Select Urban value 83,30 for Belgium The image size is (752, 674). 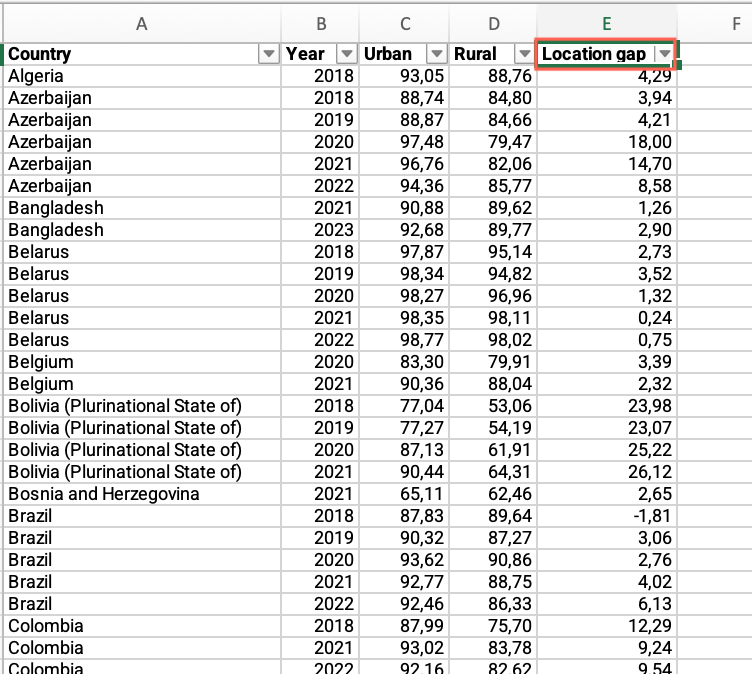click(404, 362)
